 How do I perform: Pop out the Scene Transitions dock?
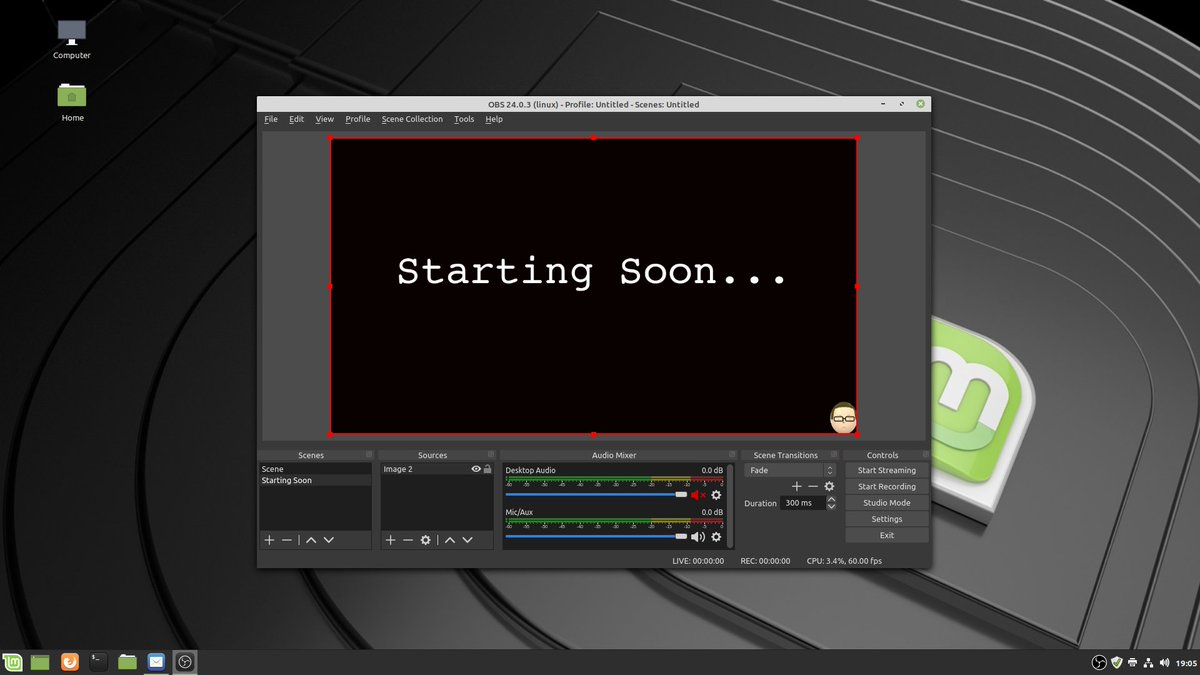pyautogui.click(x=835, y=455)
